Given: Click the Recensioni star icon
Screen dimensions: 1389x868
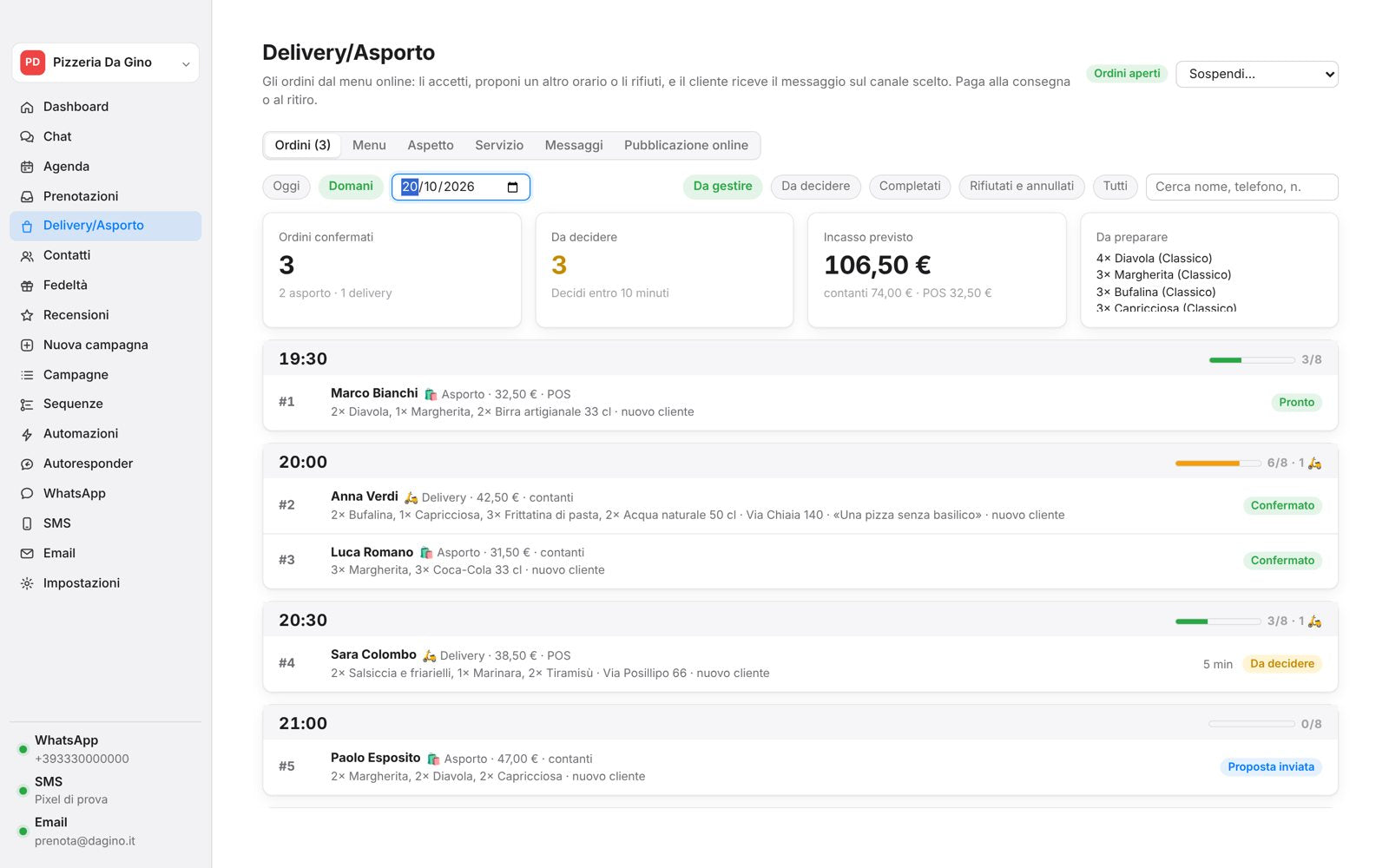Looking at the screenshot, I should (x=27, y=315).
